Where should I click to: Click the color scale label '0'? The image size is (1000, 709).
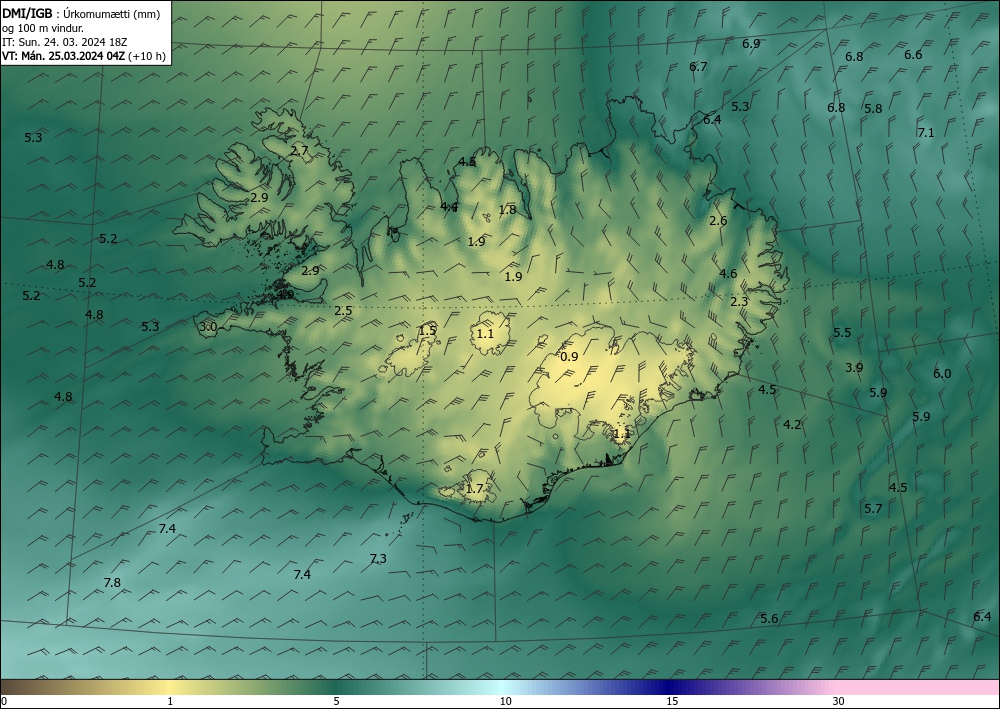[x=4, y=701]
